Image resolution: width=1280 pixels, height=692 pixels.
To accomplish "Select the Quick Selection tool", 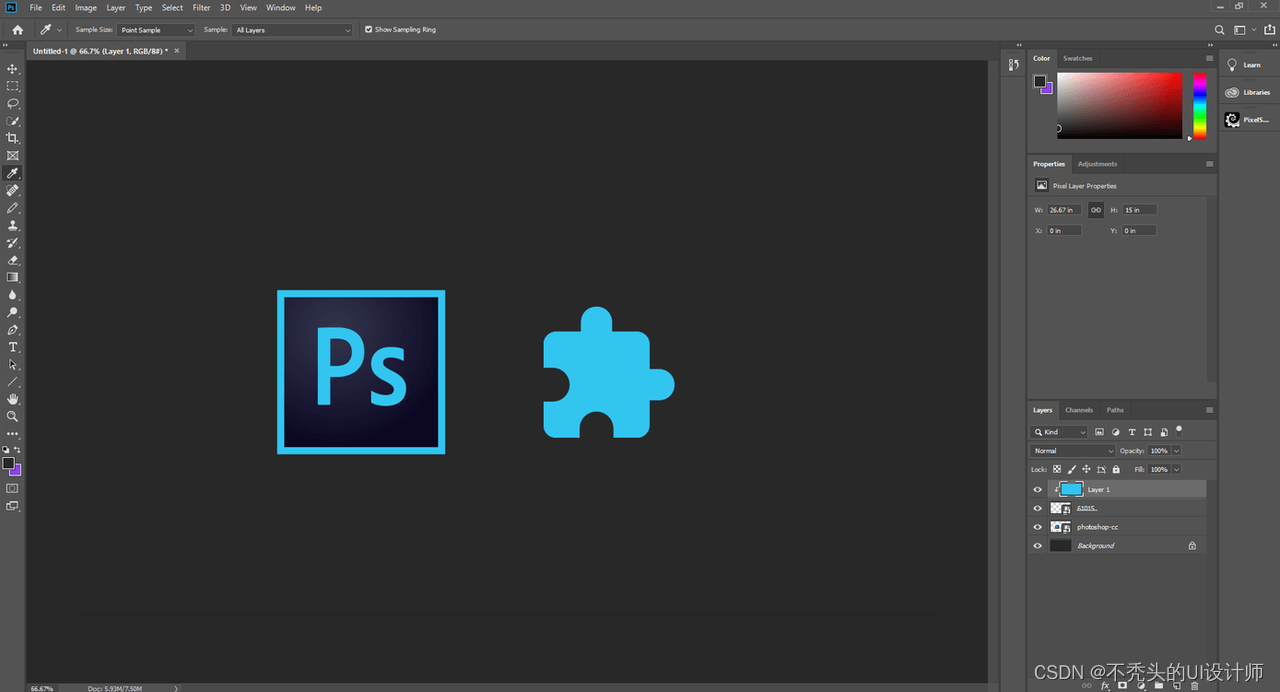I will tap(13, 121).
